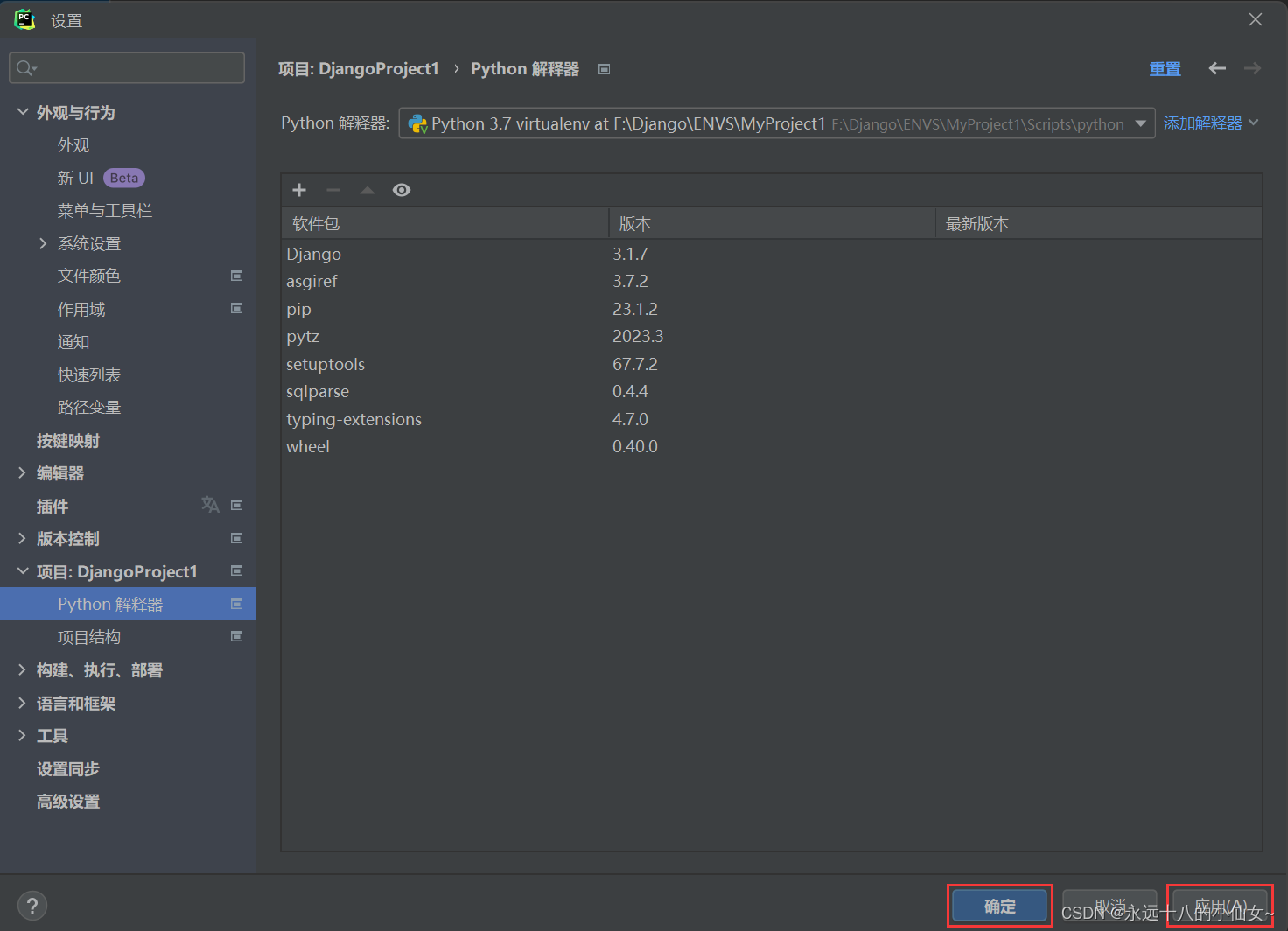Screen dimensions: 1288x931
Task: Open 快速列表 settings
Action: [89, 374]
